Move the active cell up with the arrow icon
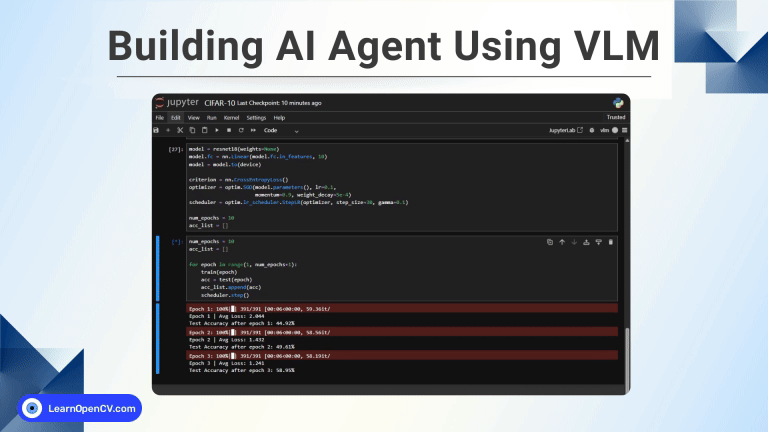 pyautogui.click(x=561, y=242)
